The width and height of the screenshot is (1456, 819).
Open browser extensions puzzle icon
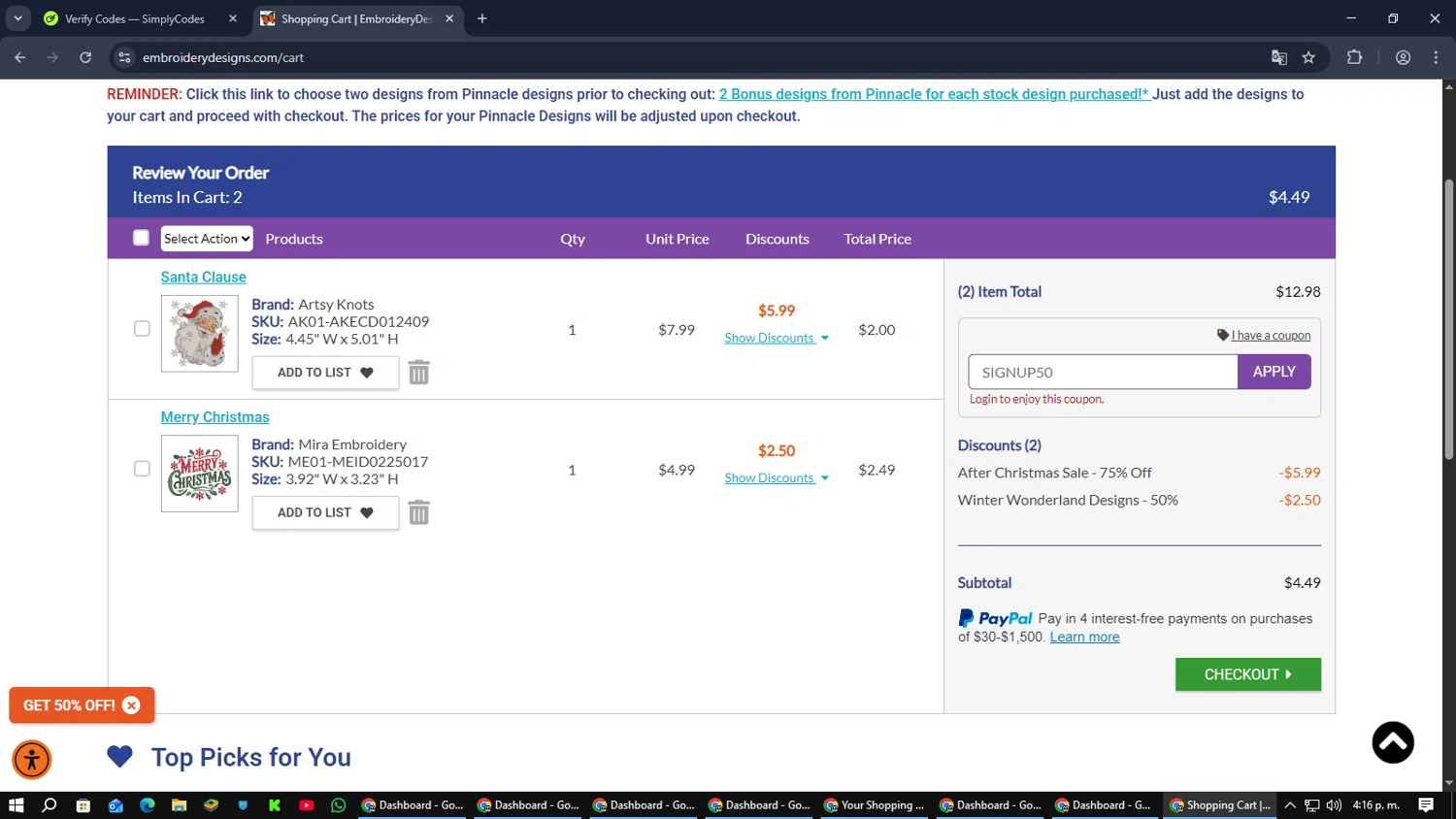click(1355, 57)
